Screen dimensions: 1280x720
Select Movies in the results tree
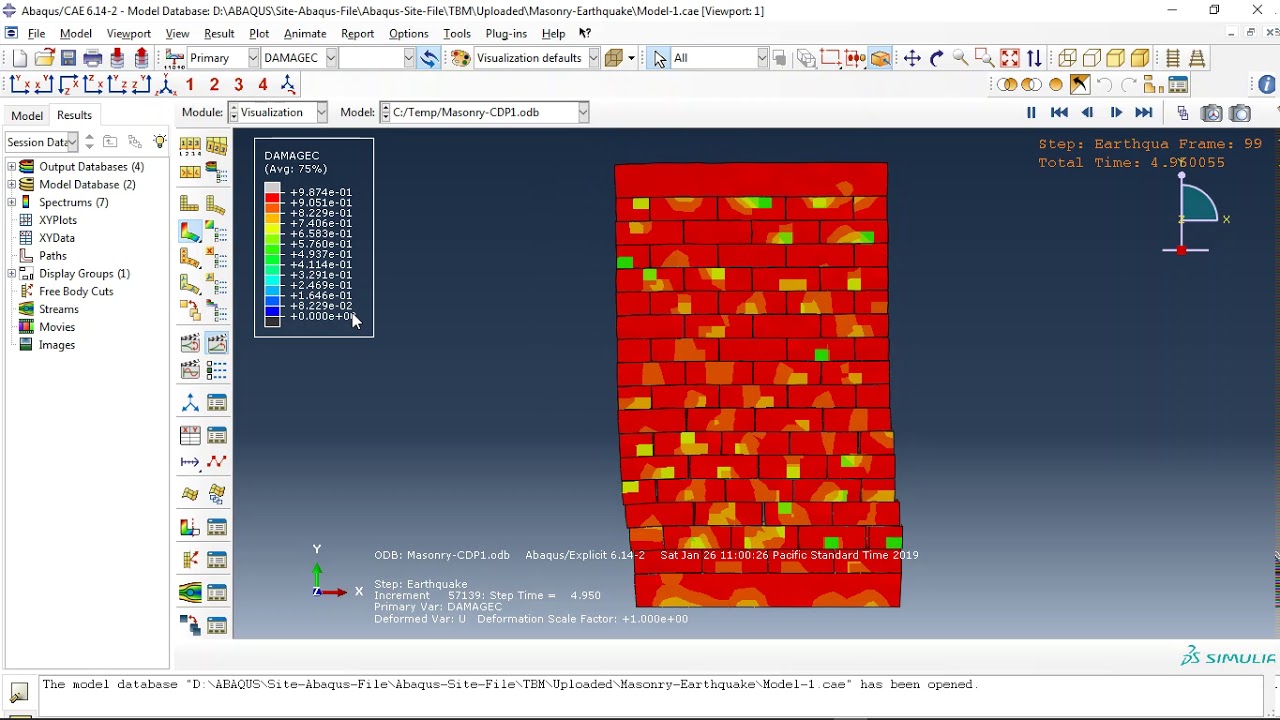(x=57, y=327)
